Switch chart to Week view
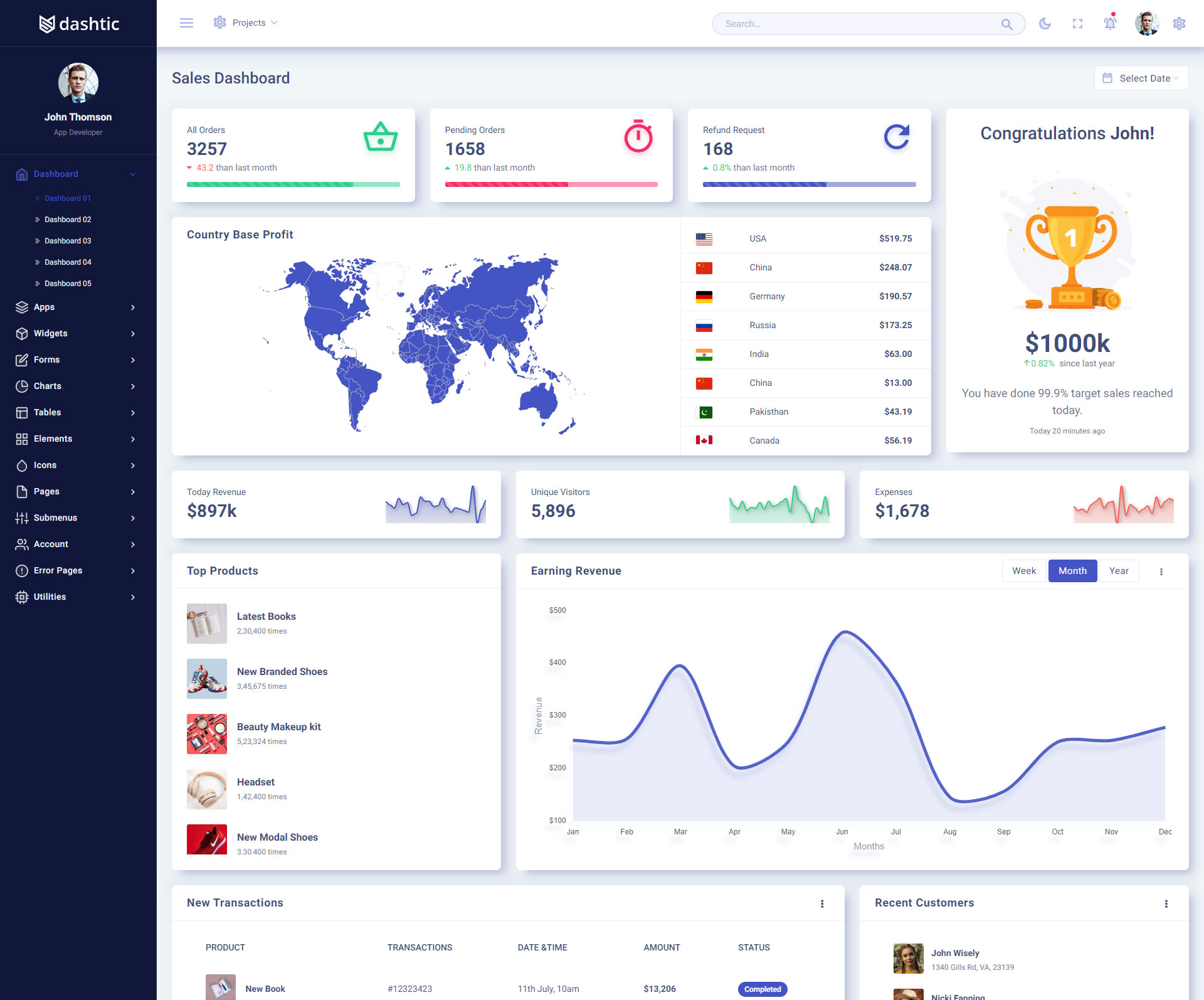 tap(1023, 571)
